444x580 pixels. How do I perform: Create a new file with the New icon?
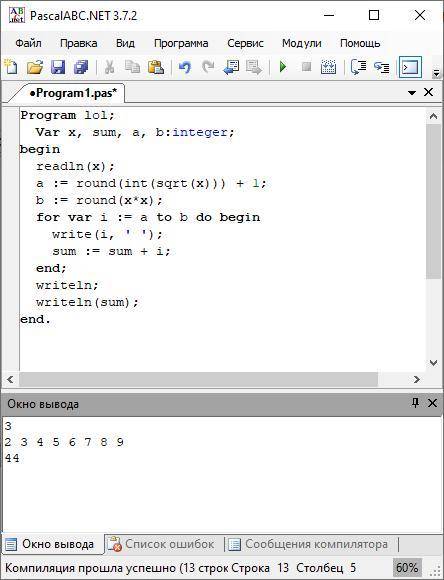click(11, 67)
